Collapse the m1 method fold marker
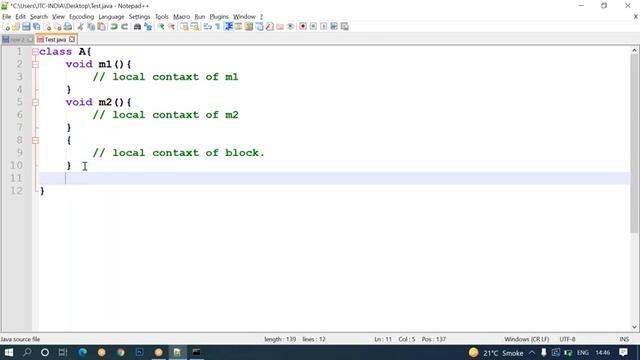Viewport: 640px width, 360px height. tap(36, 64)
